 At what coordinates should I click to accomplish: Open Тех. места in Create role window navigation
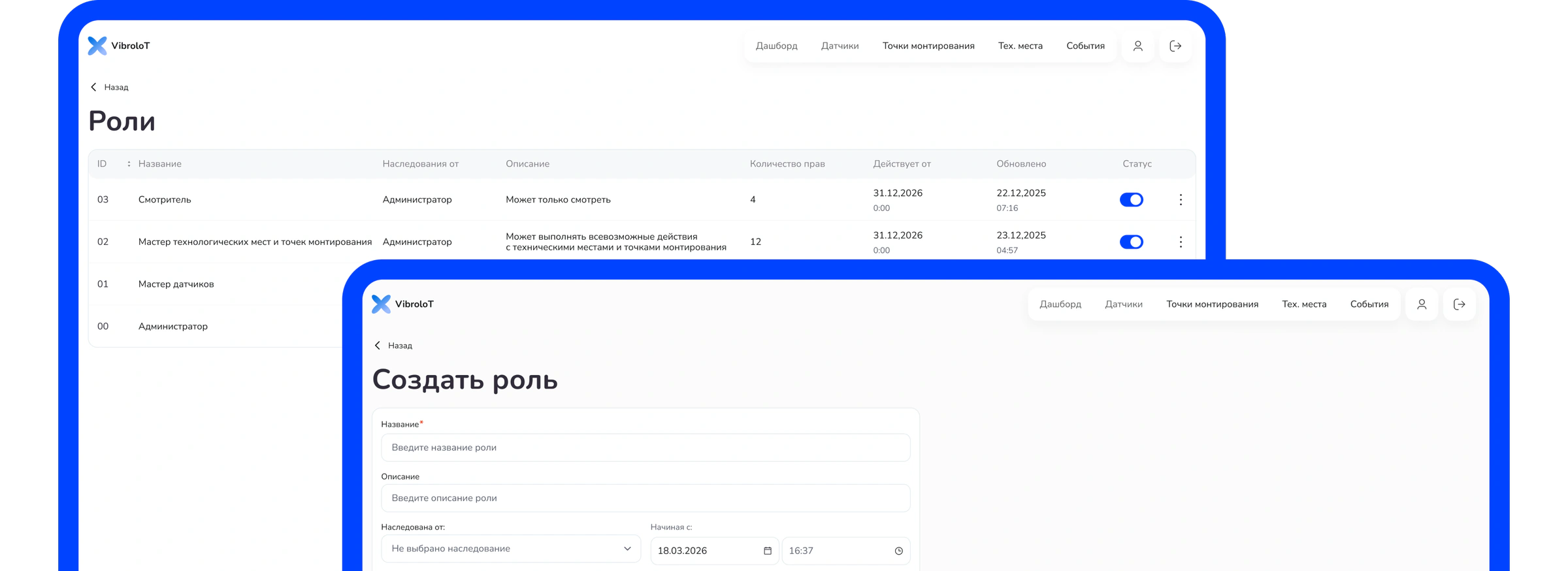coord(1304,304)
